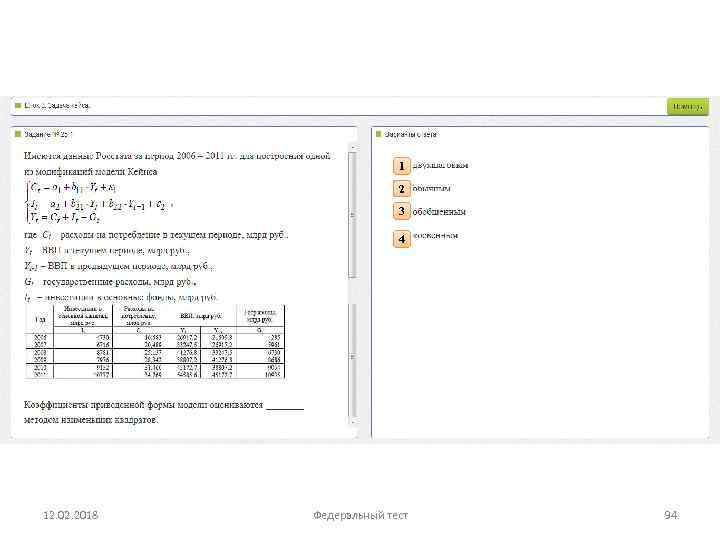The image size is (720, 540).
Task: Click the 'ВВП, млрд руб.' table header
Action: (201, 316)
